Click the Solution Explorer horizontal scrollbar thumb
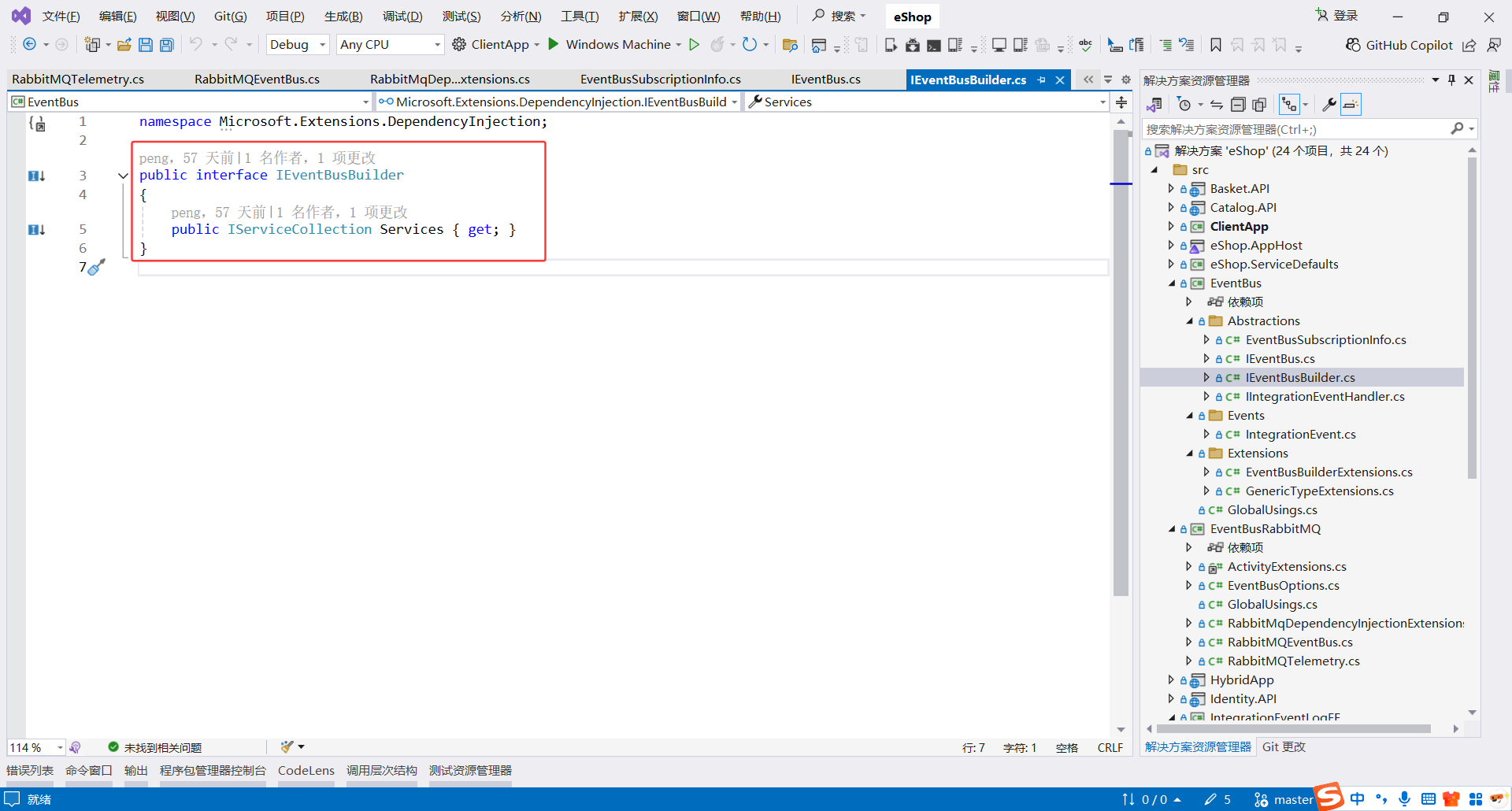This screenshot has height=811, width=1512. click(x=1294, y=729)
